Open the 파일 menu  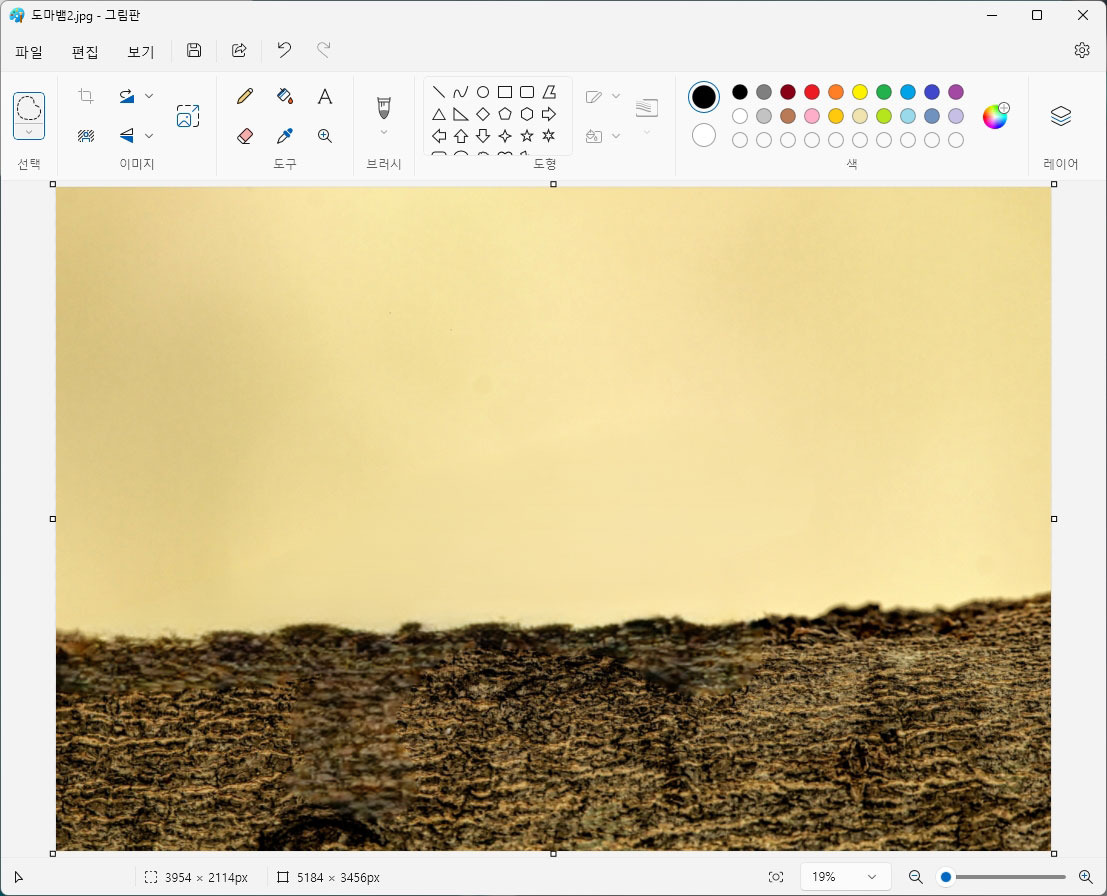[x=29, y=52]
